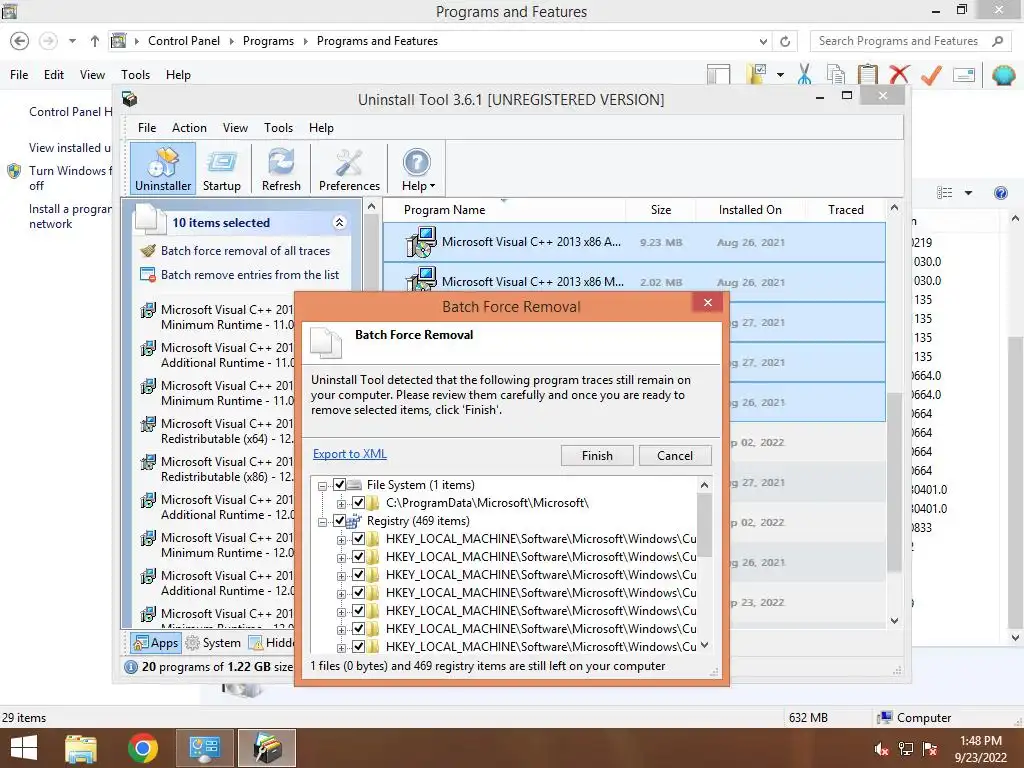The width and height of the screenshot is (1024, 768).
Task: Open the Edit menu in Explorer window
Action: pos(54,75)
